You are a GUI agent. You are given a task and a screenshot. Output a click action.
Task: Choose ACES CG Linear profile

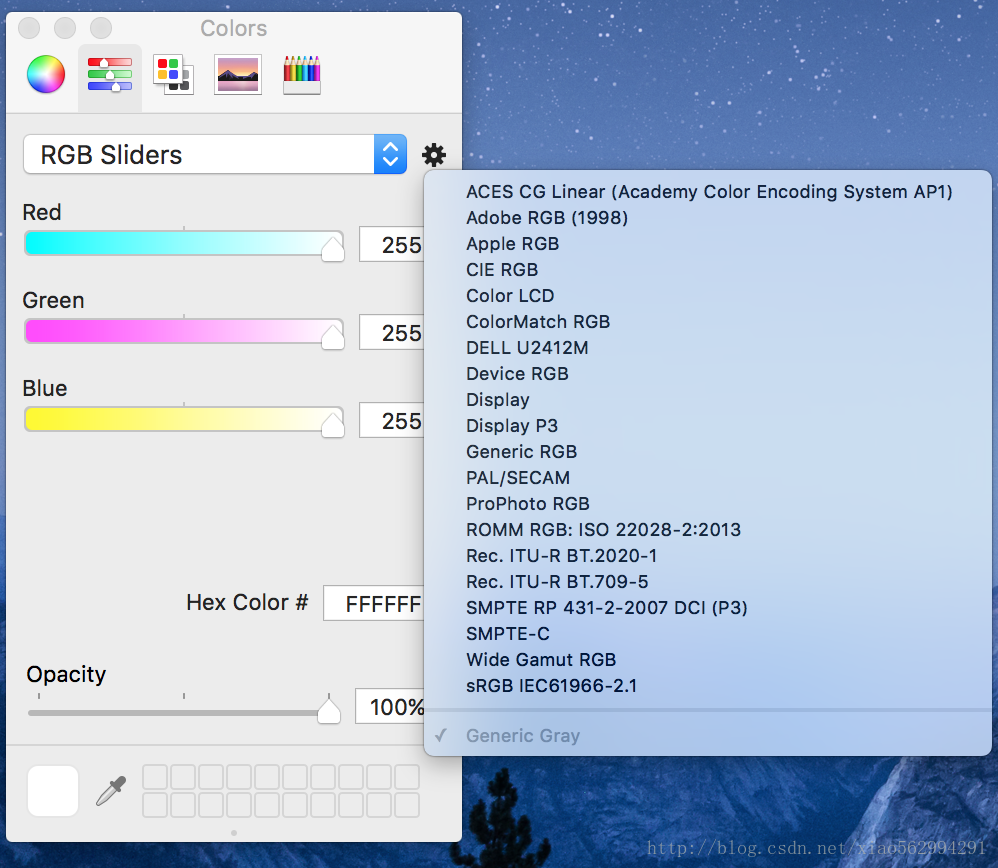pyautogui.click(x=708, y=192)
